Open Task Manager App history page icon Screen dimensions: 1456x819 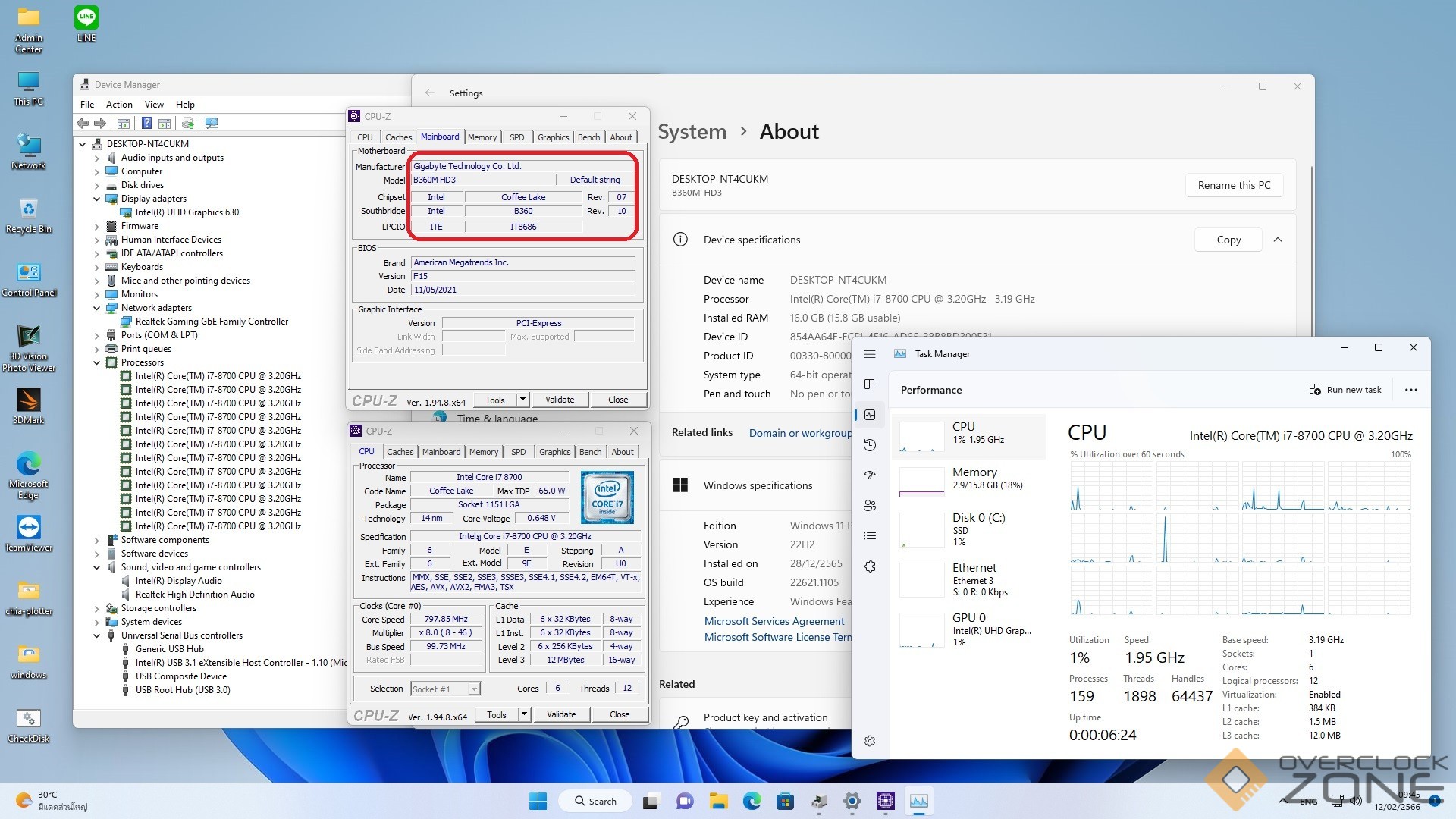[x=870, y=445]
